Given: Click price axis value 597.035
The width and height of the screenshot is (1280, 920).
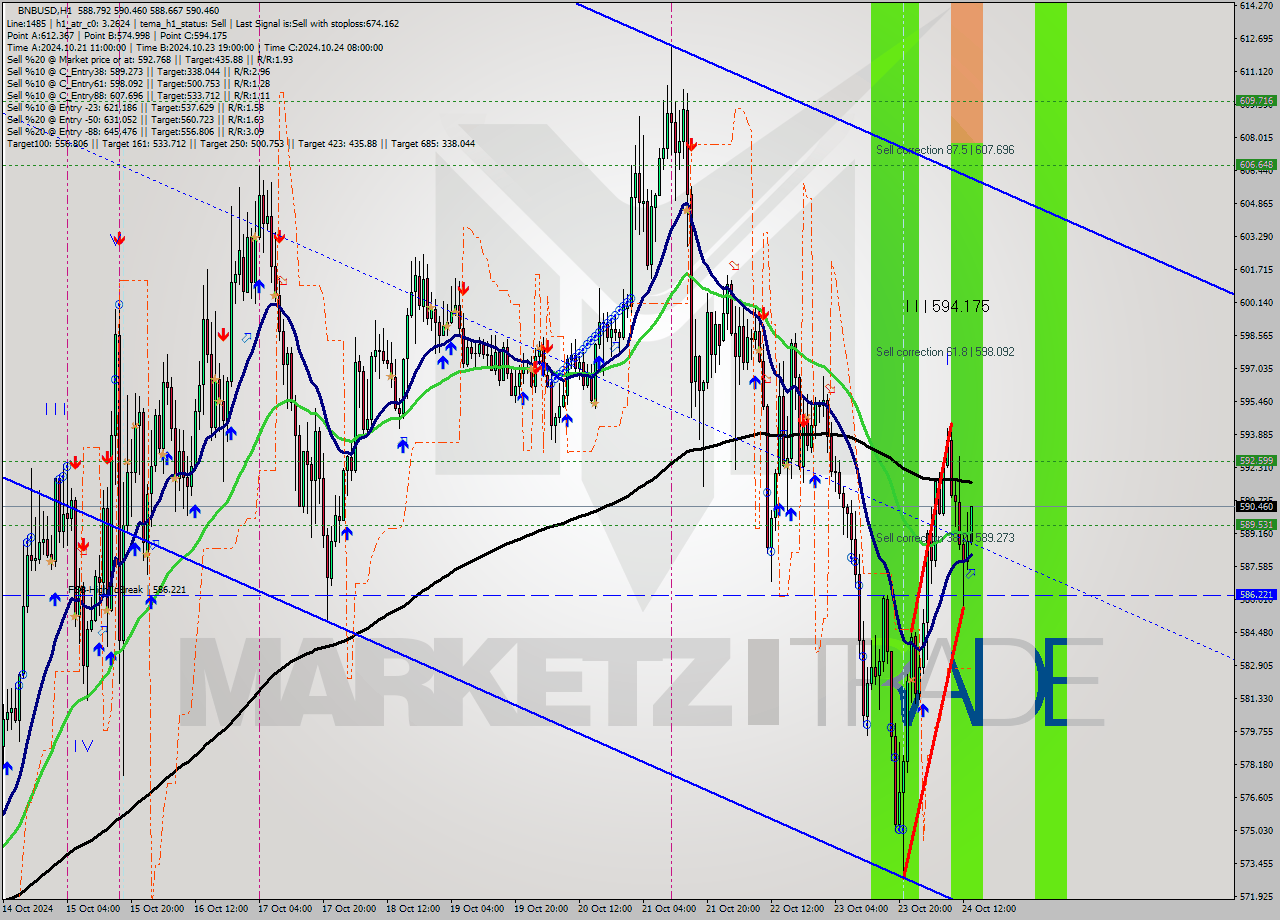Looking at the screenshot, I should (1256, 368).
